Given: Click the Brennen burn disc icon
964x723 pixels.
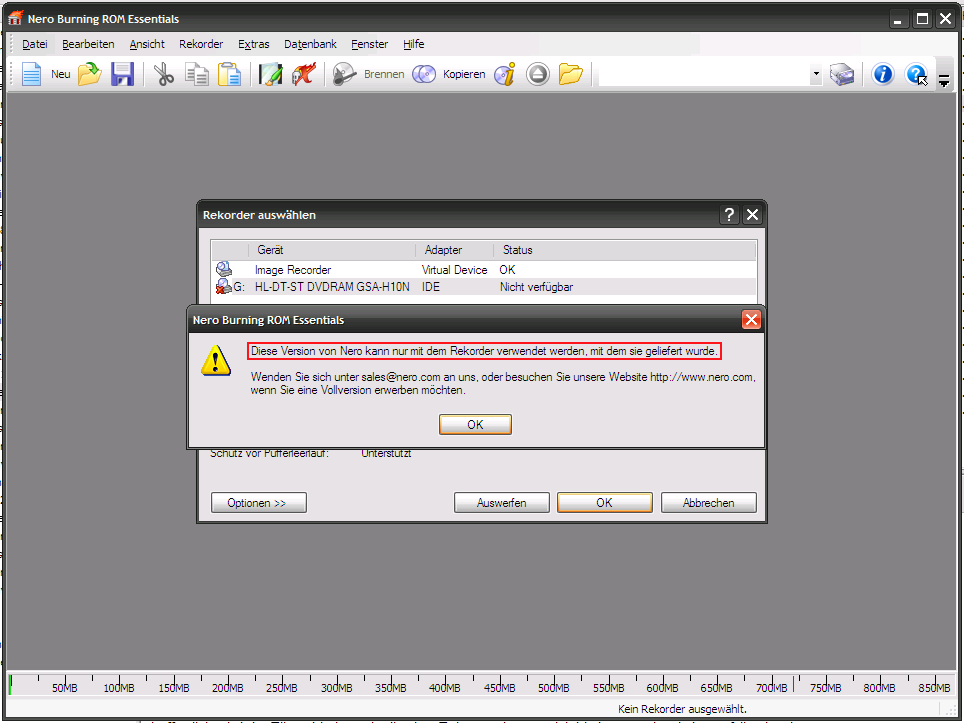Looking at the screenshot, I should 345,74.
